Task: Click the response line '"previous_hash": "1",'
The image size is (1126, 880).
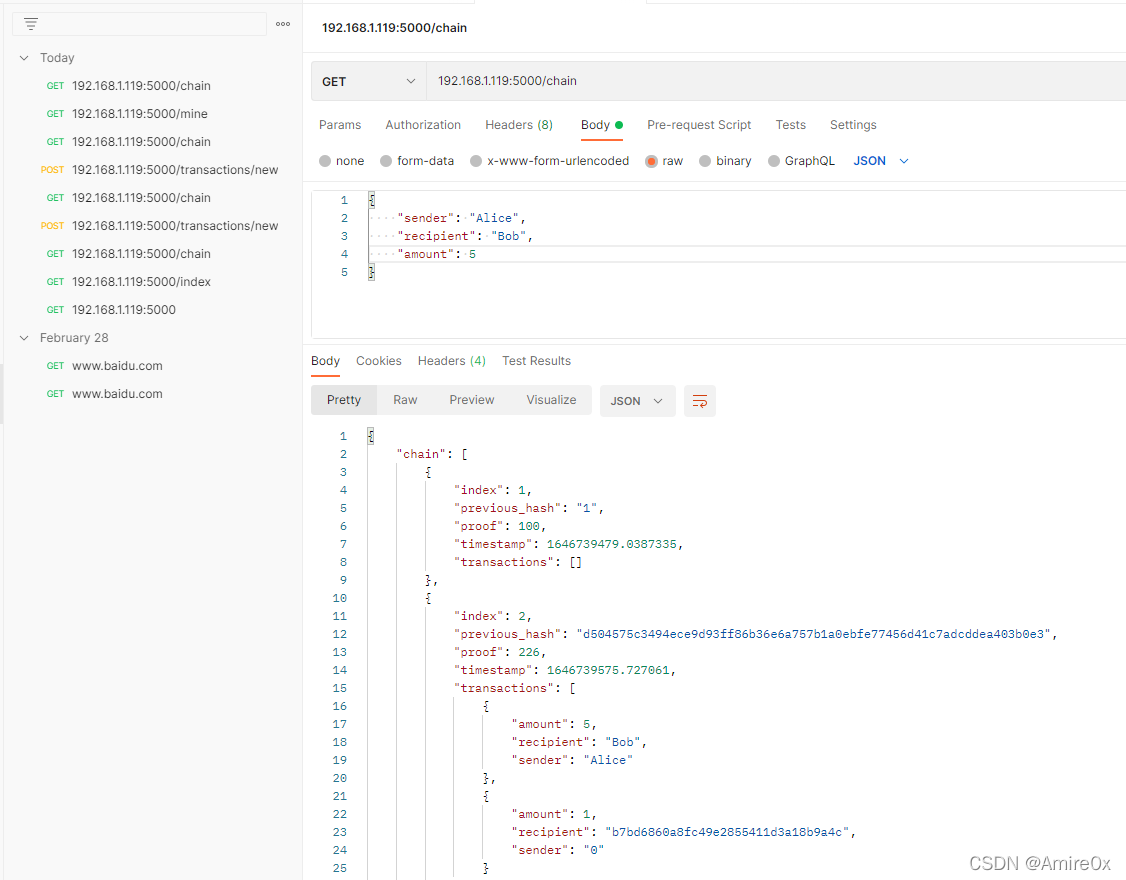Action: pos(529,508)
